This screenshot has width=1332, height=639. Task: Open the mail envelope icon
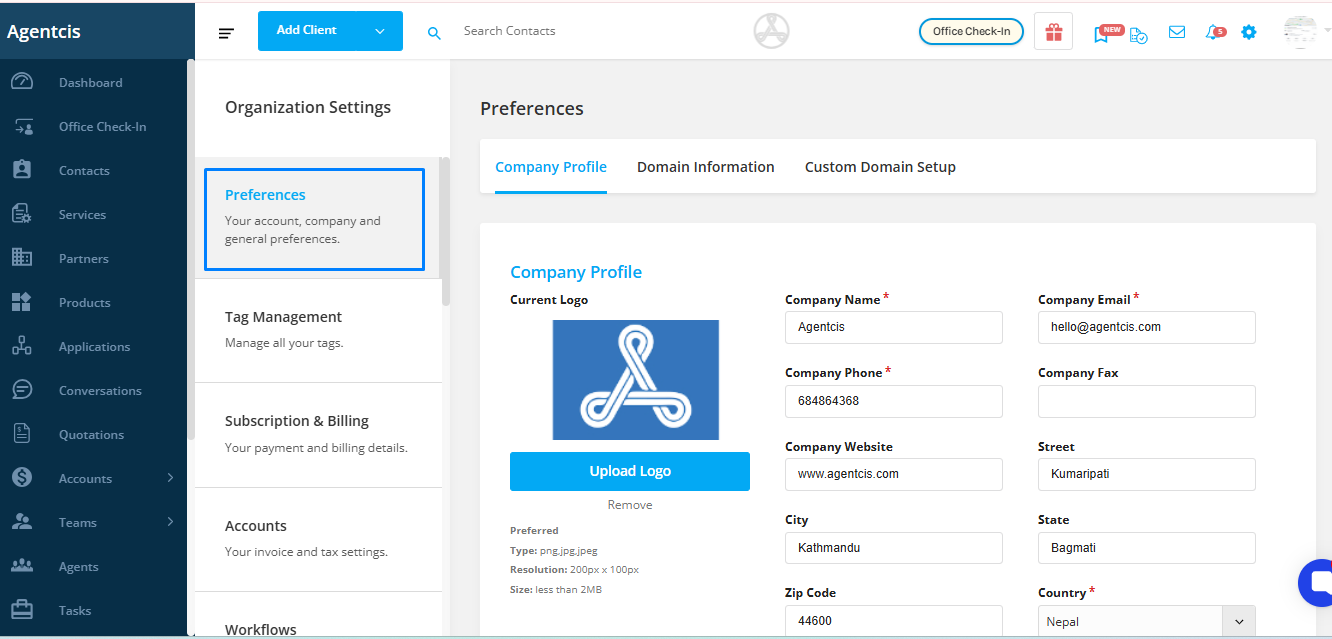coord(1177,32)
